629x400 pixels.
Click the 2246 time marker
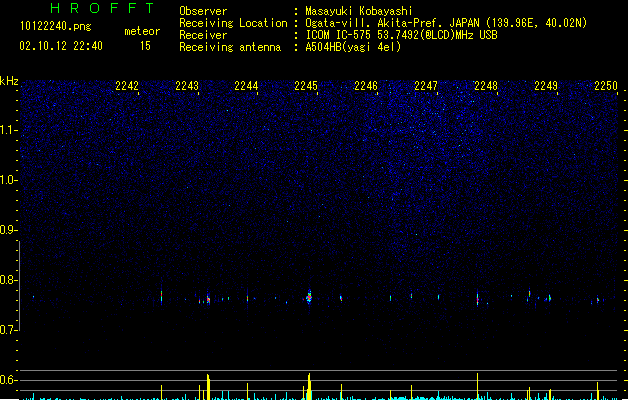366,86
